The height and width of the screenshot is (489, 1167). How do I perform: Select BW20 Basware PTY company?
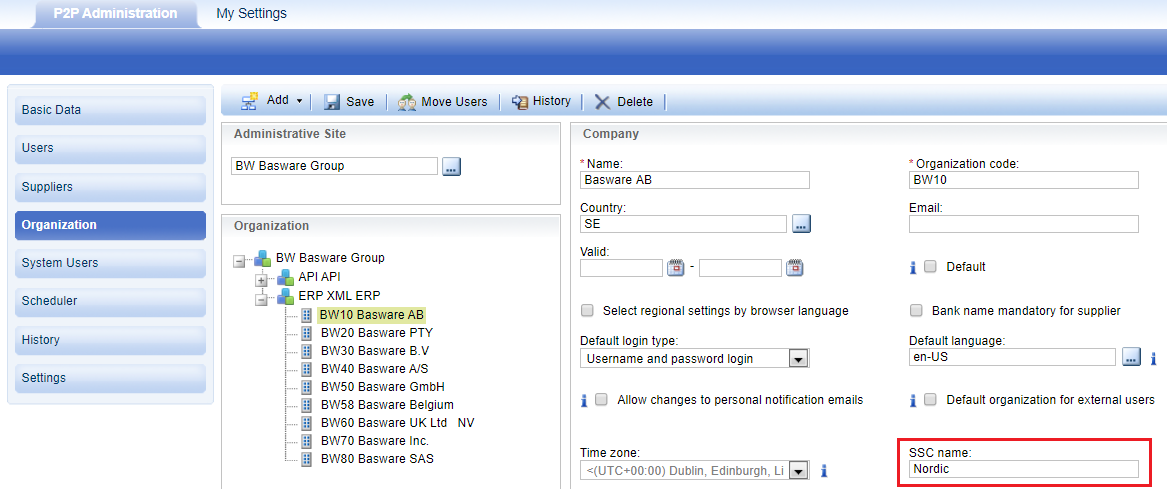(377, 333)
